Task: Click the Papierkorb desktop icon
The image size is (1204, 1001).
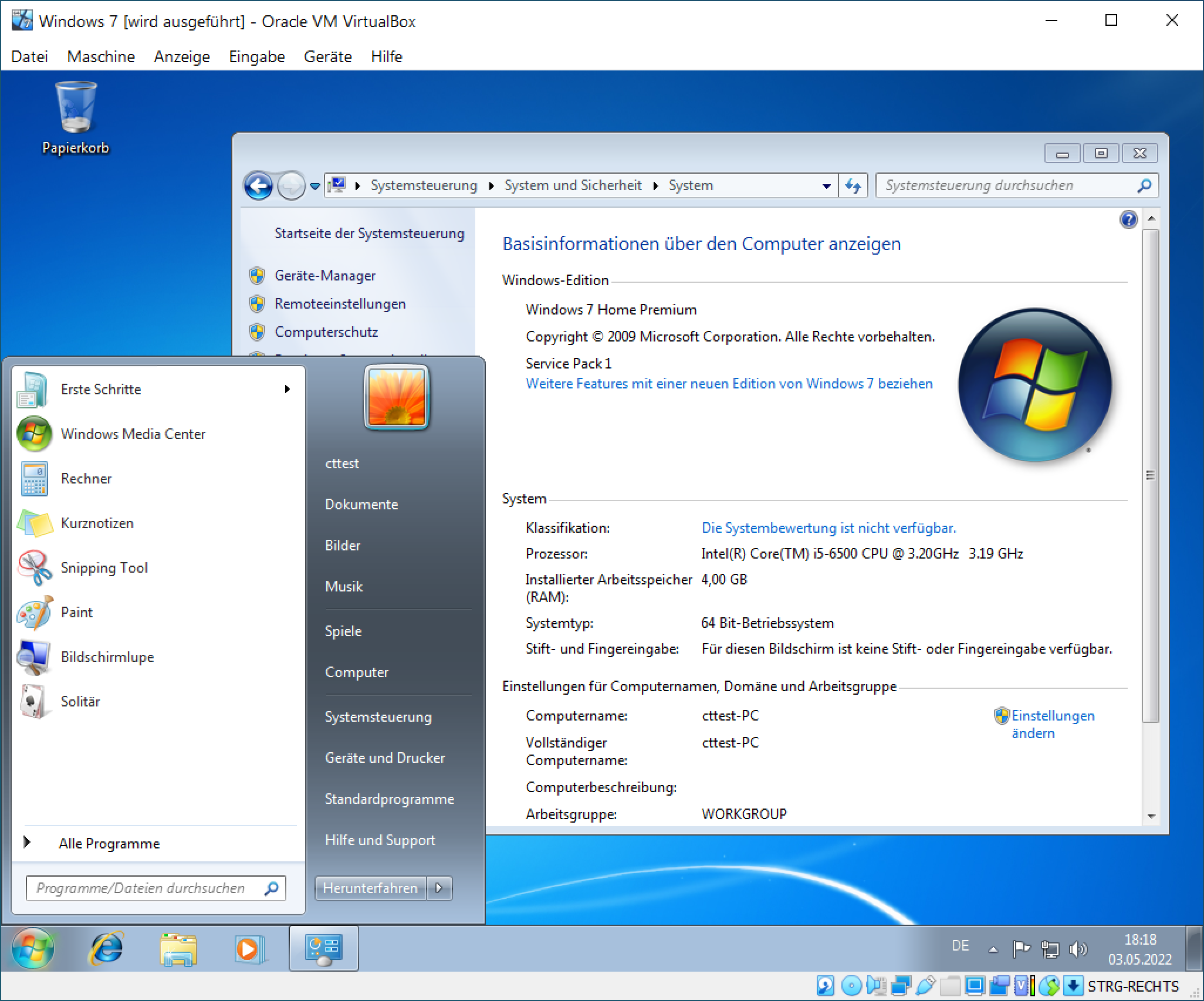Action: click(76, 119)
